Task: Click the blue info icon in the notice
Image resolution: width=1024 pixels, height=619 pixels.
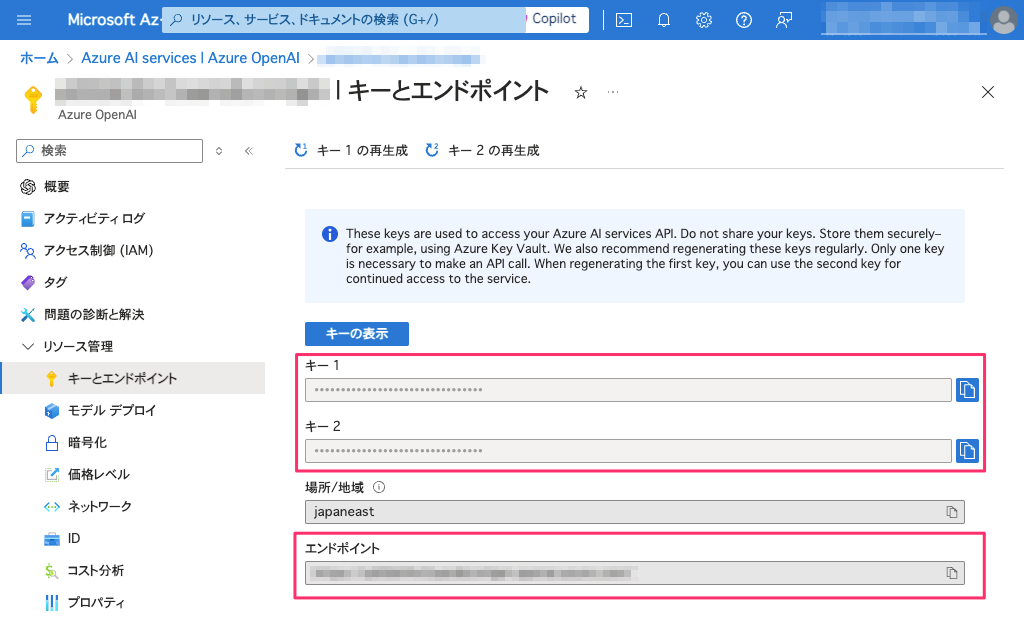Action: (330, 234)
